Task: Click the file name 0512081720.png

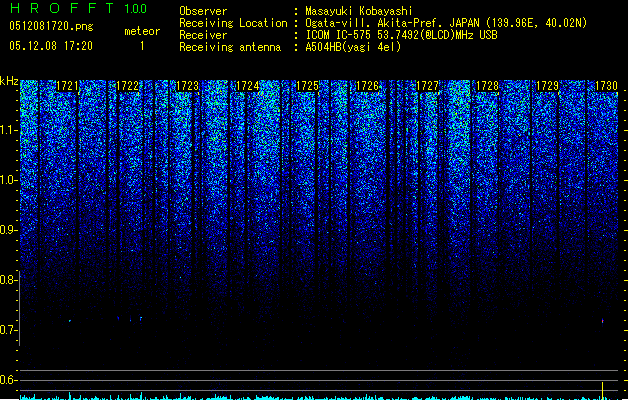Action: coord(51,26)
